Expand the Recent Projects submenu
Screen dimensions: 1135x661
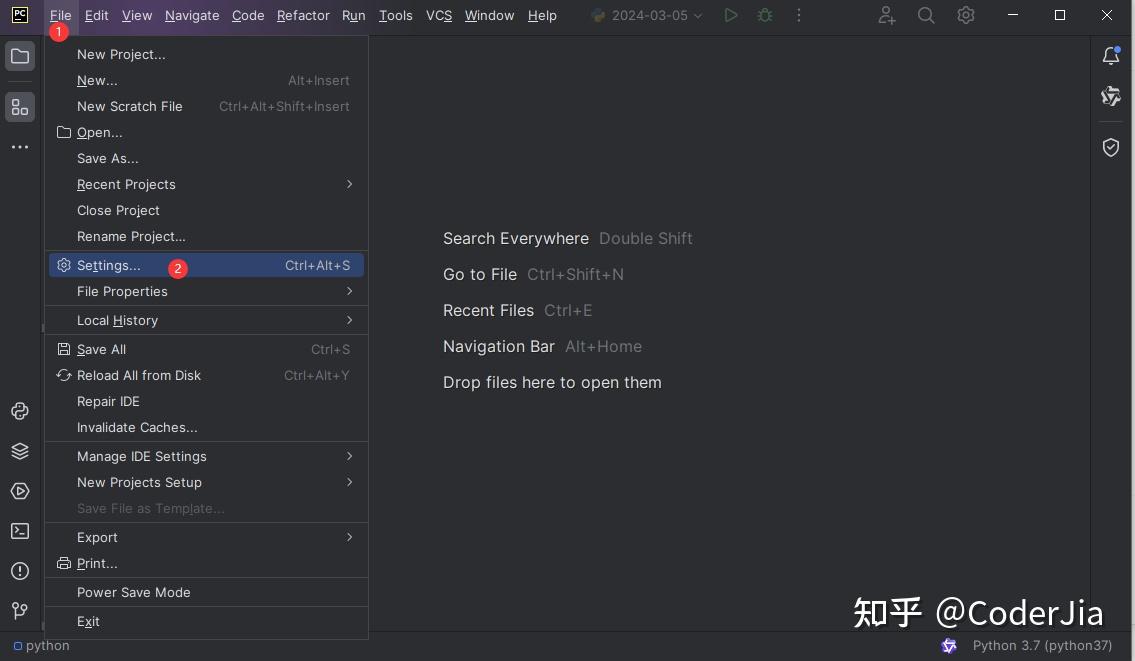[206, 185]
